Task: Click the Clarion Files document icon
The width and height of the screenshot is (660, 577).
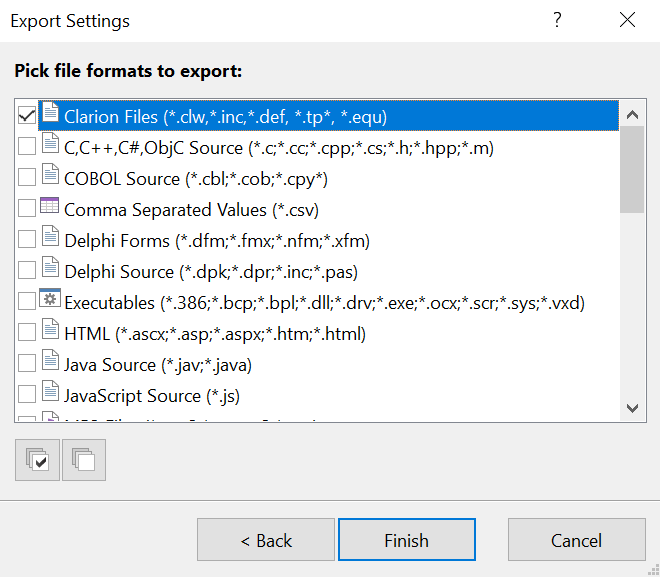Action: coord(50,115)
